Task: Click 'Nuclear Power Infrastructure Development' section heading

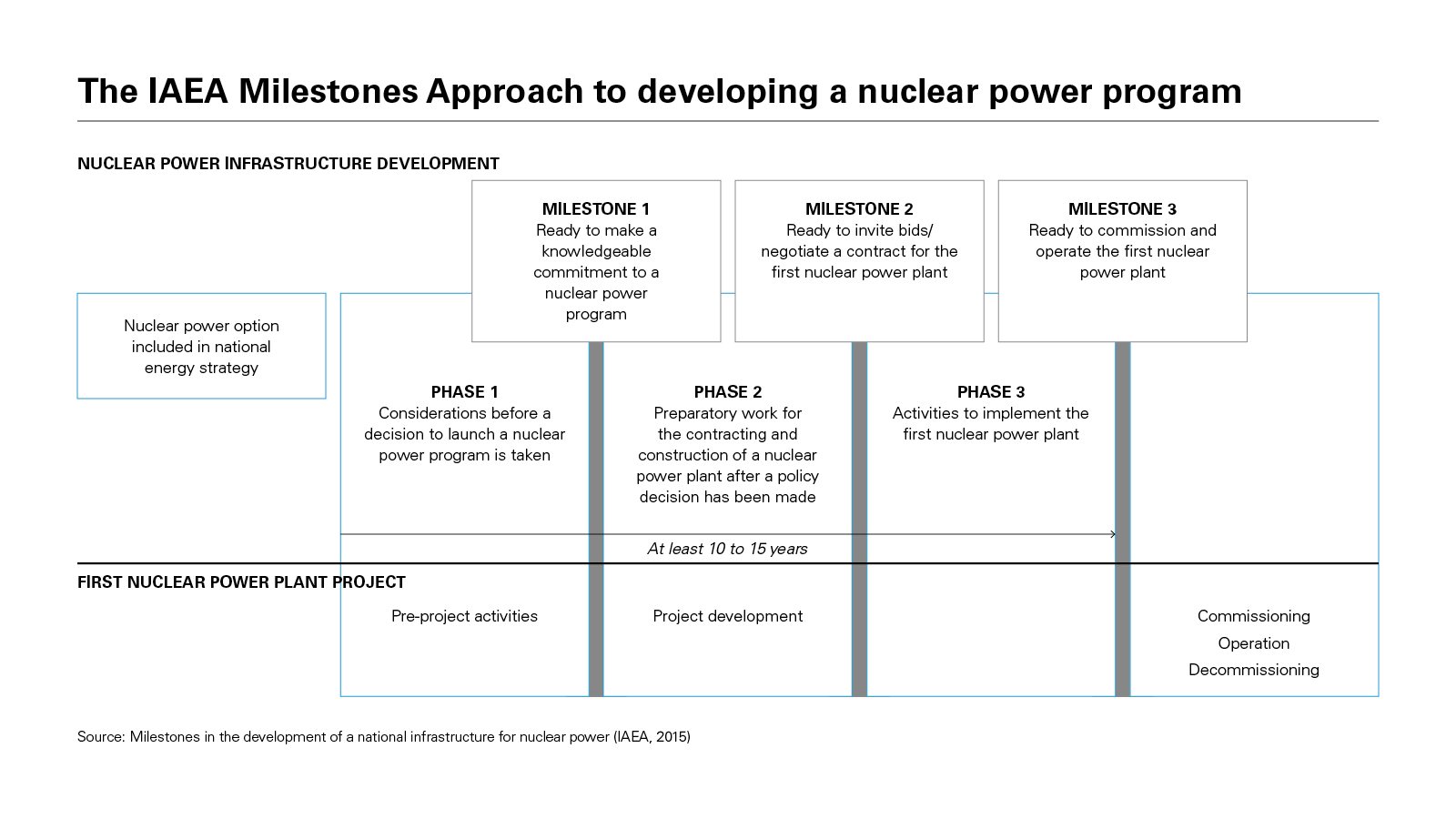Action: coord(288,164)
